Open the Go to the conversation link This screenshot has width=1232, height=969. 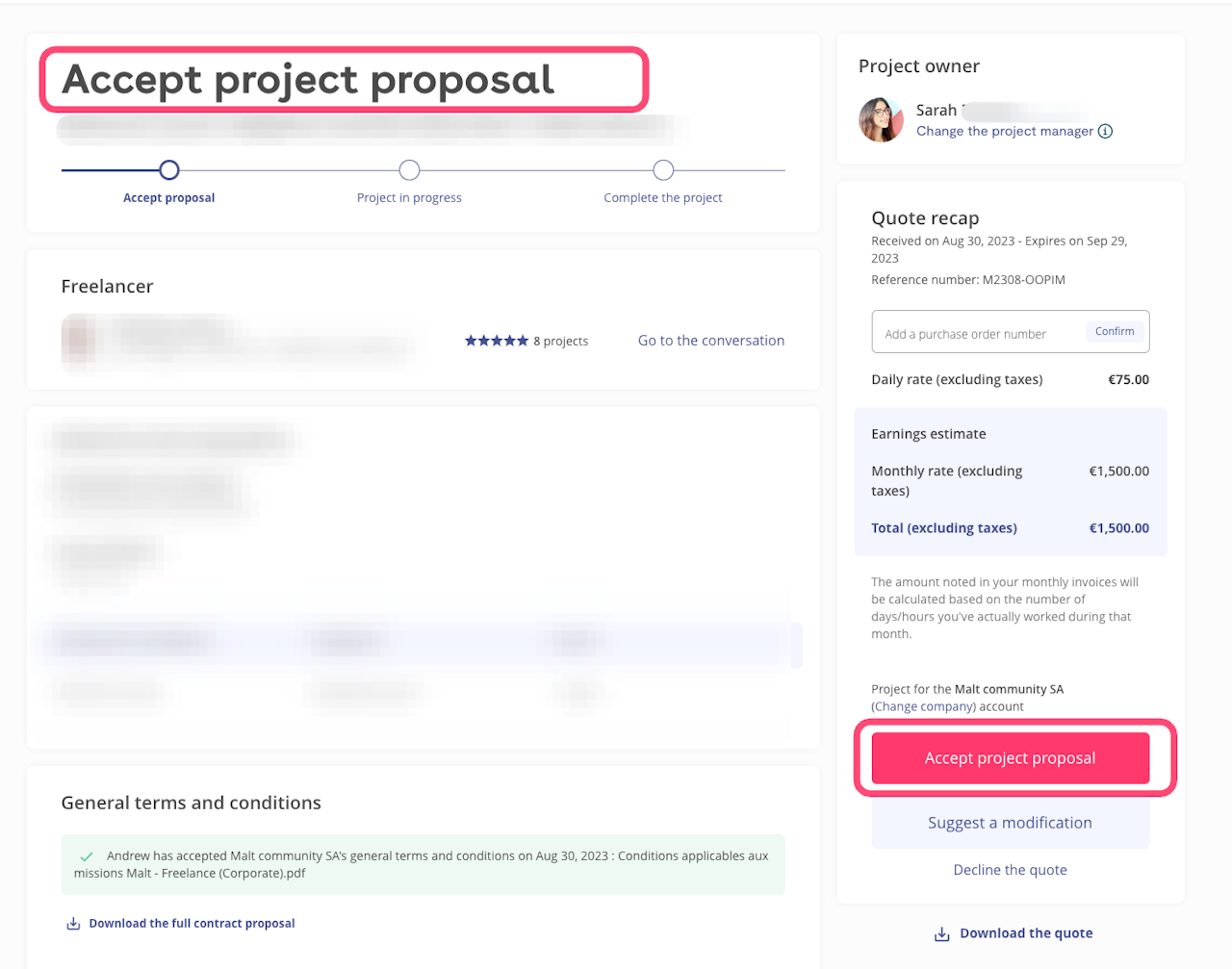(711, 341)
